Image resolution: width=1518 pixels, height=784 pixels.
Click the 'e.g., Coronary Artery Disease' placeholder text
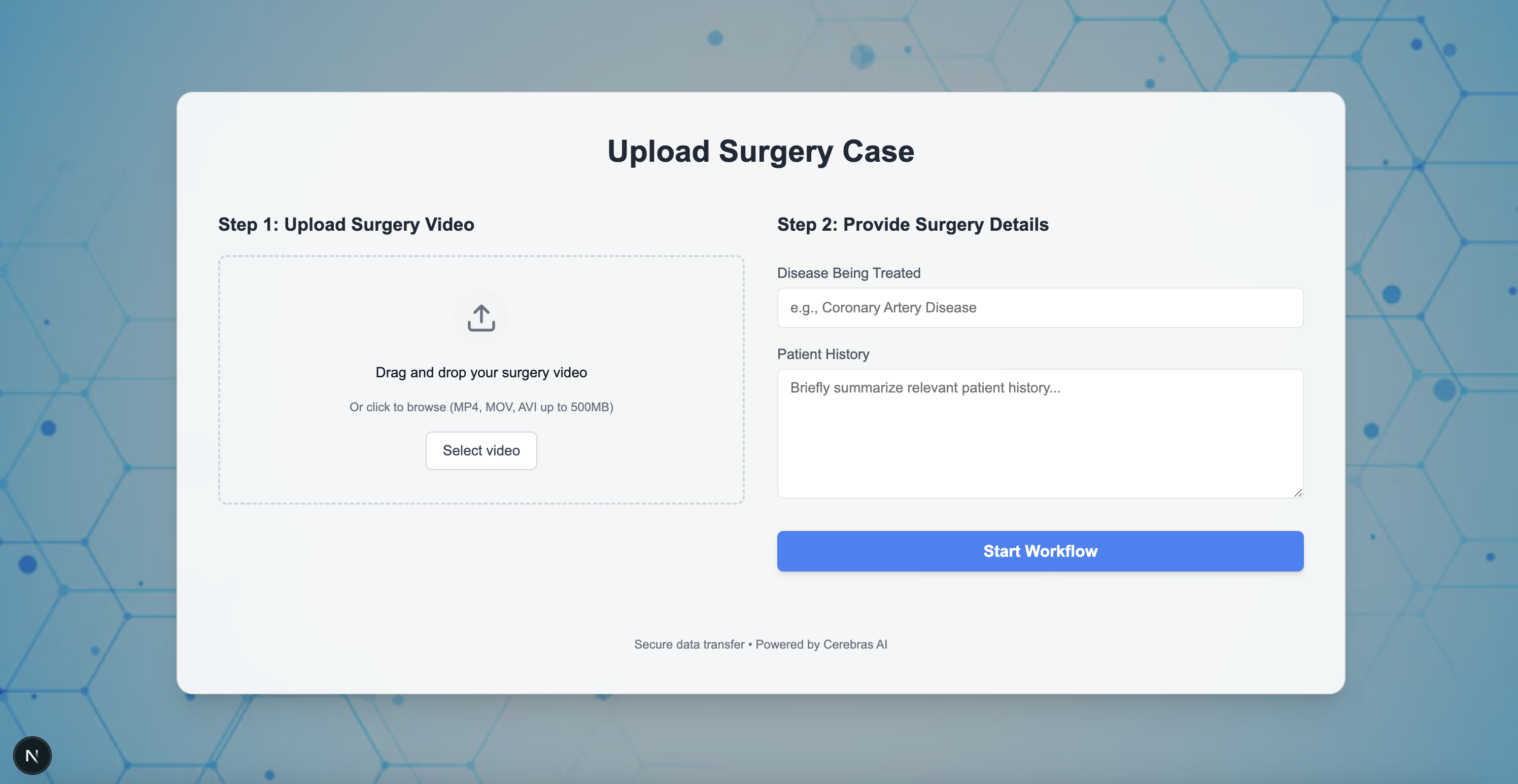pyautogui.click(x=883, y=307)
